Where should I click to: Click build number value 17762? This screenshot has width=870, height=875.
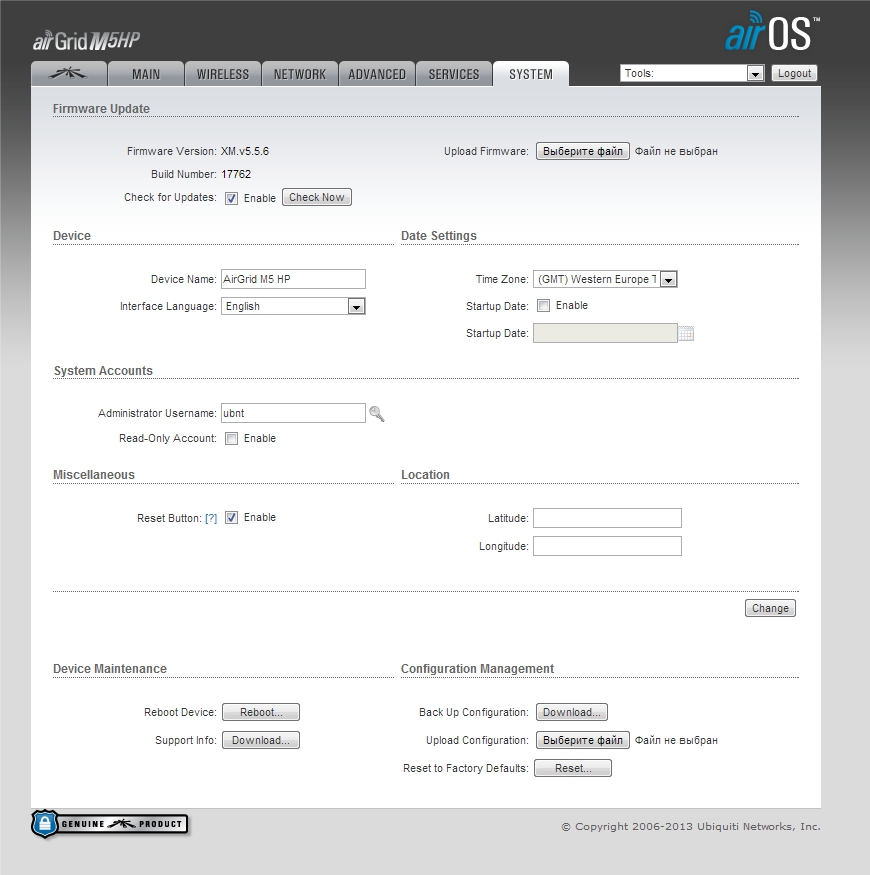(x=236, y=174)
